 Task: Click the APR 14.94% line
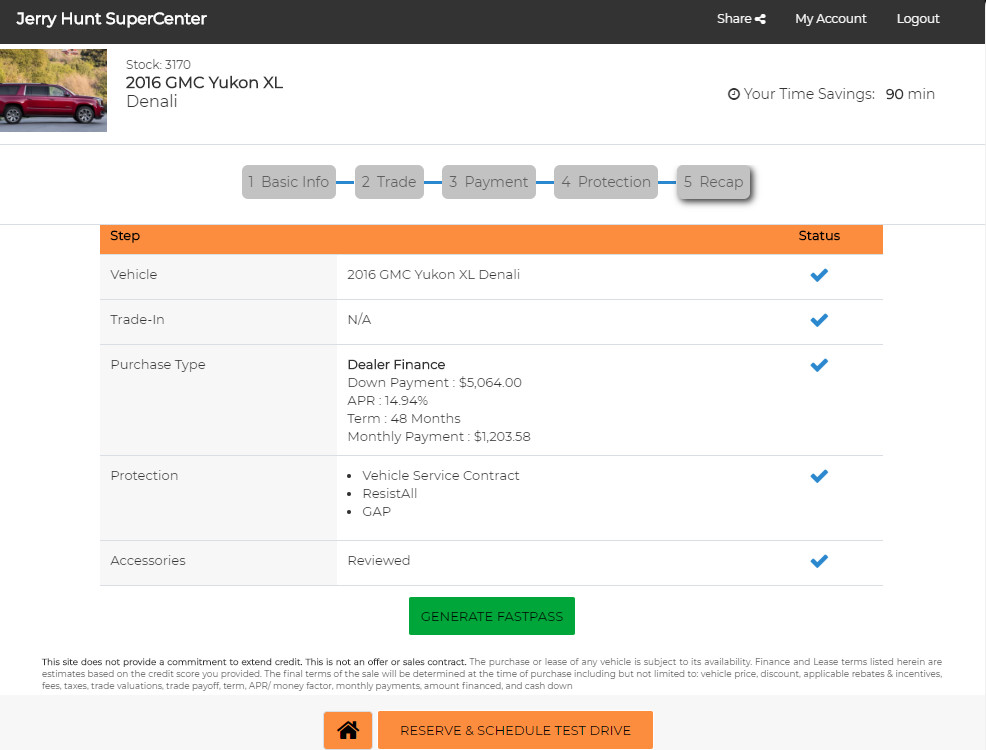point(387,400)
